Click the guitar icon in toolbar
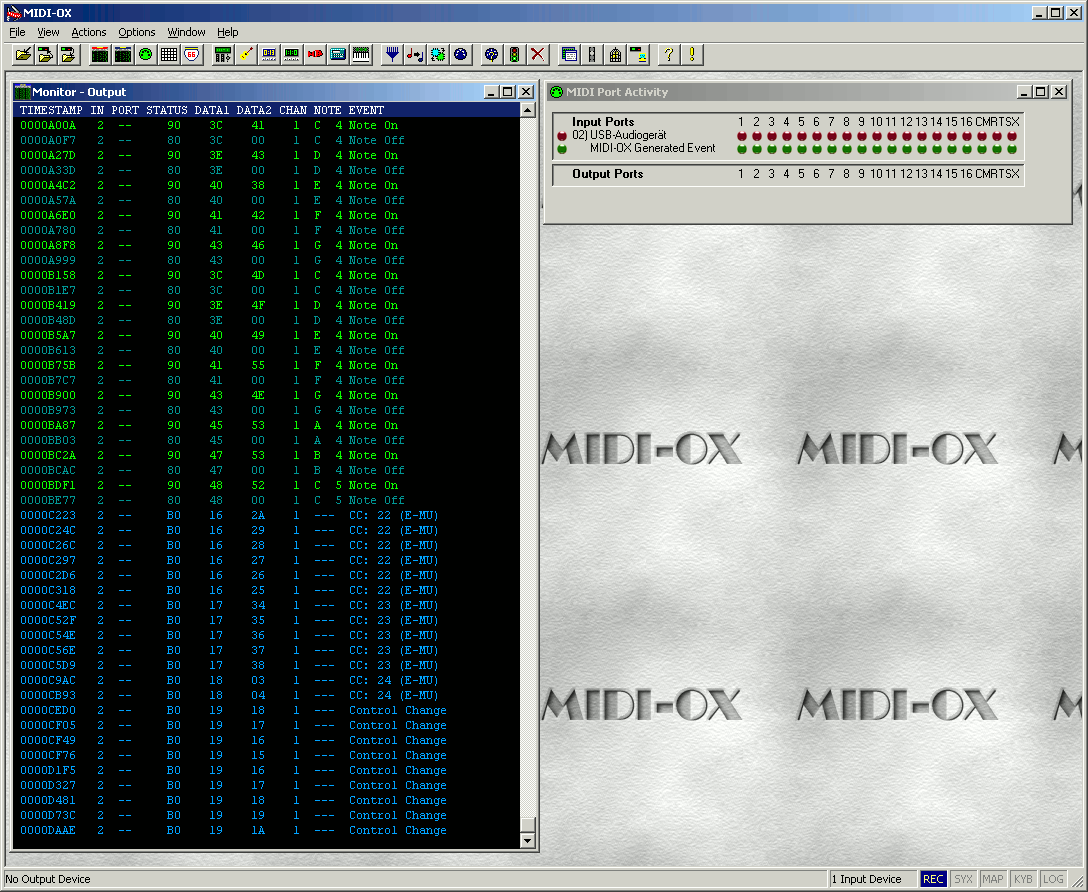Viewport: 1088px width, 892px height. [246, 55]
